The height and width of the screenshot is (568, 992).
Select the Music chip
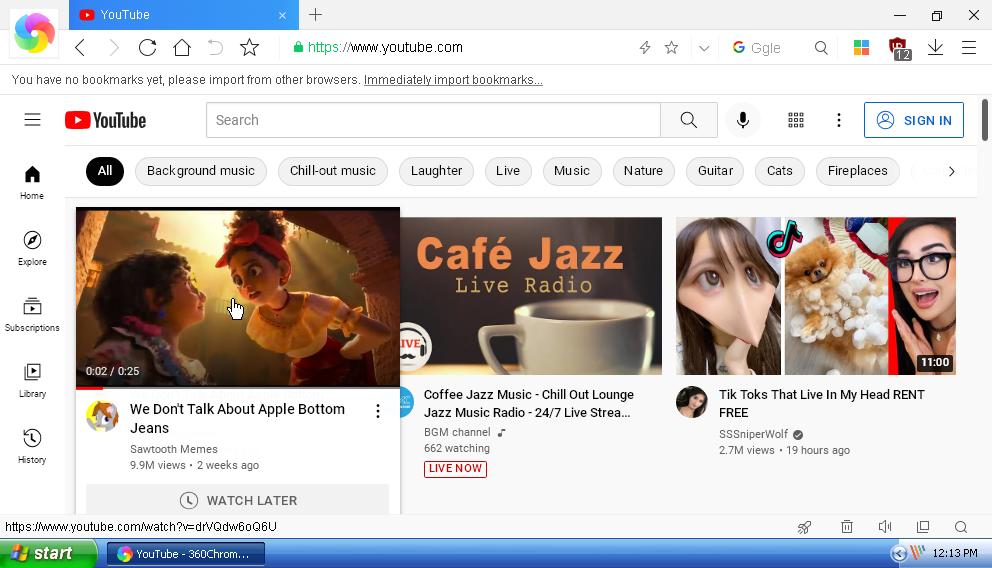tap(572, 171)
